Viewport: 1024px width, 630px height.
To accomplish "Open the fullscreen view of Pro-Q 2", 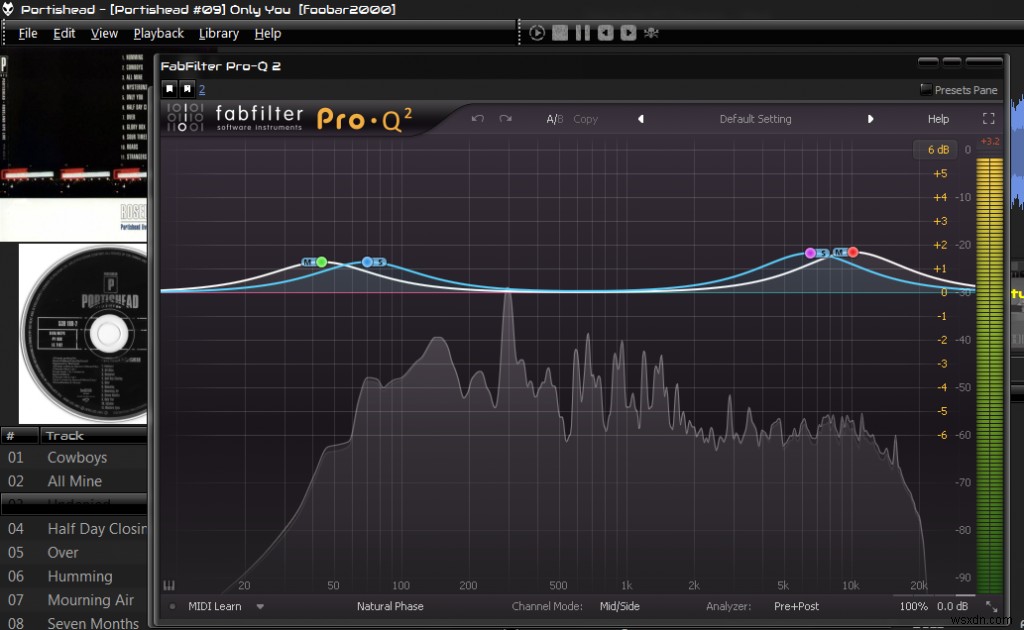I will 989,117.
